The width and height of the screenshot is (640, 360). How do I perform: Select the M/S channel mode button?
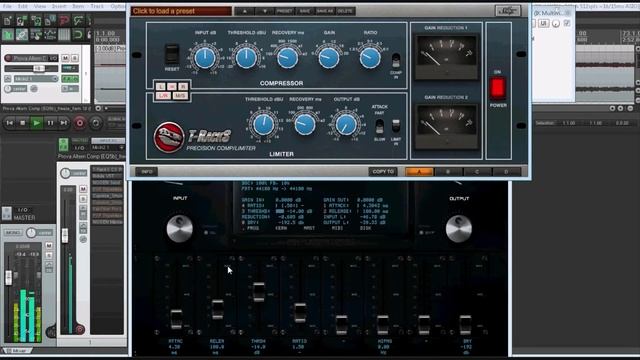point(180,96)
